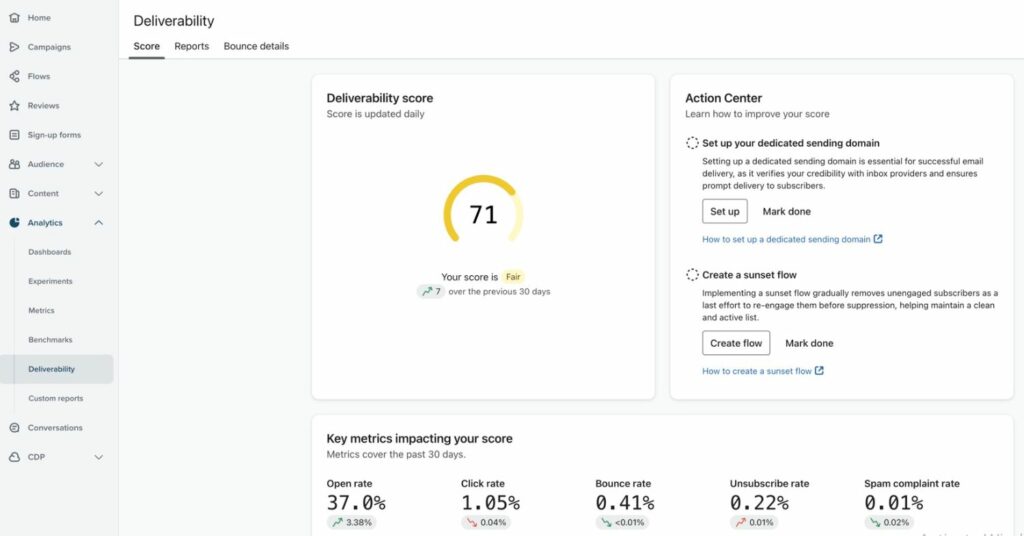Click Mark done for sunset flow
The height and width of the screenshot is (536, 1024).
809,343
